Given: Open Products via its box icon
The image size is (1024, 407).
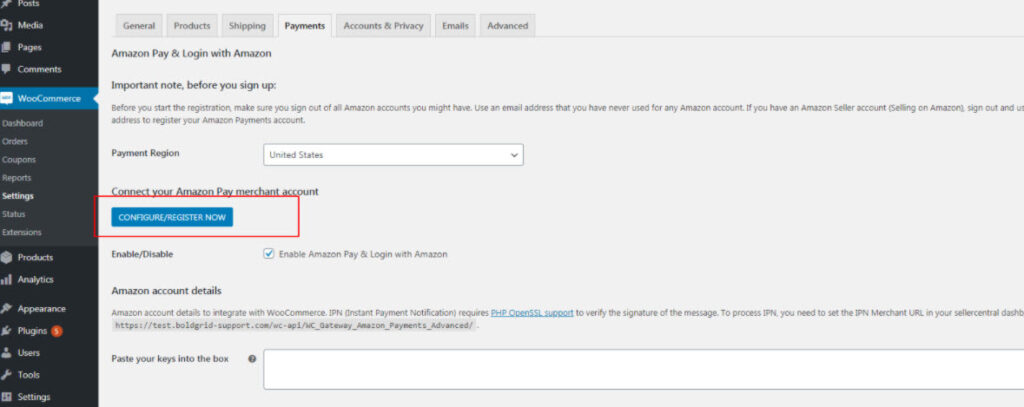Looking at the screenshot, I should click(7, 257).
